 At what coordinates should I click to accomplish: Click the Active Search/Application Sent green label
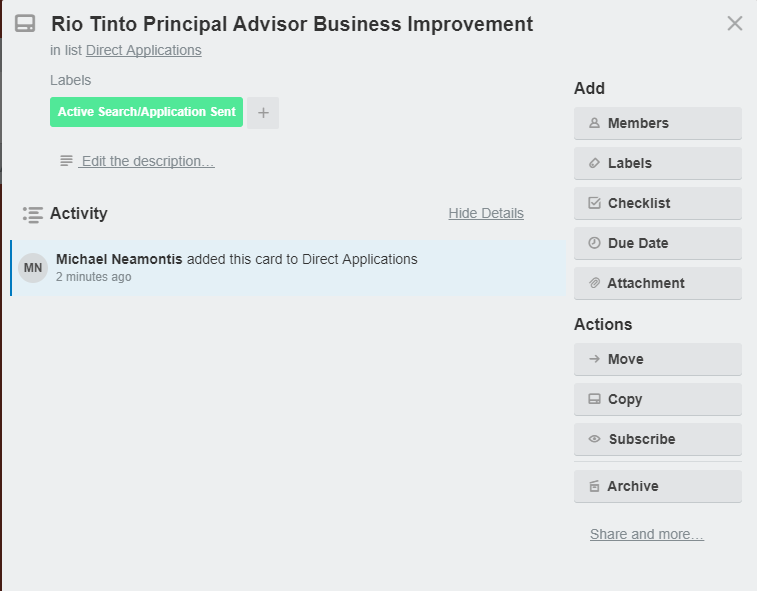(146, 112)
